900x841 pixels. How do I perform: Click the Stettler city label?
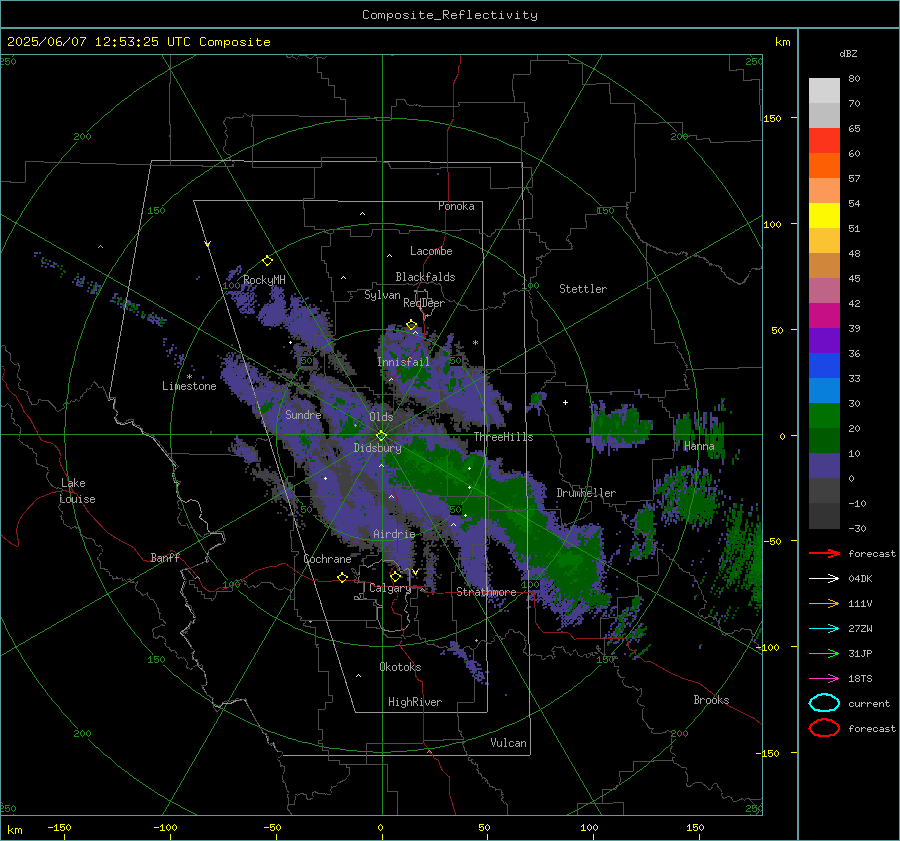tap(583, 289)
